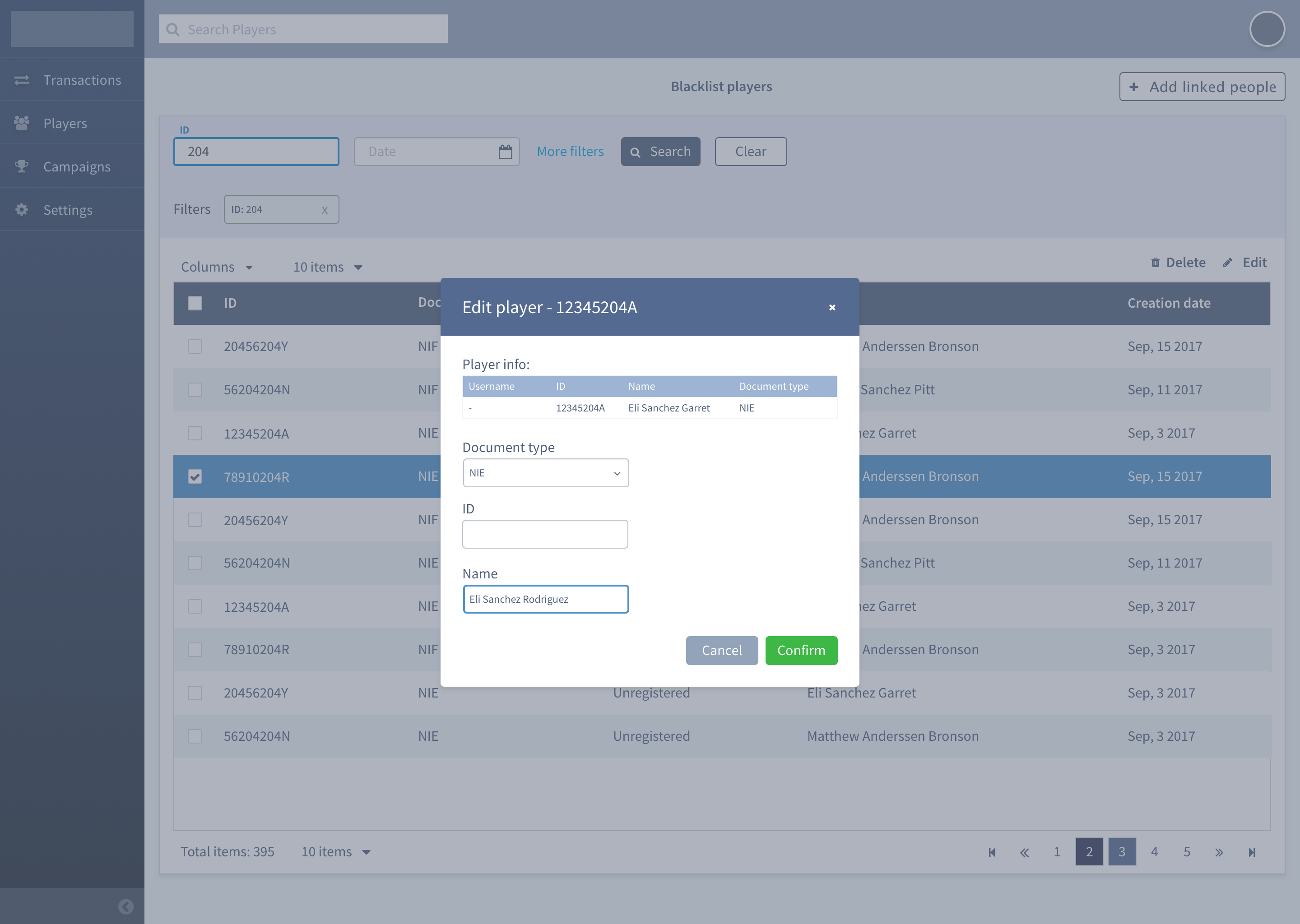
Task: Go to the last page icon
Action: [1252, 852]
